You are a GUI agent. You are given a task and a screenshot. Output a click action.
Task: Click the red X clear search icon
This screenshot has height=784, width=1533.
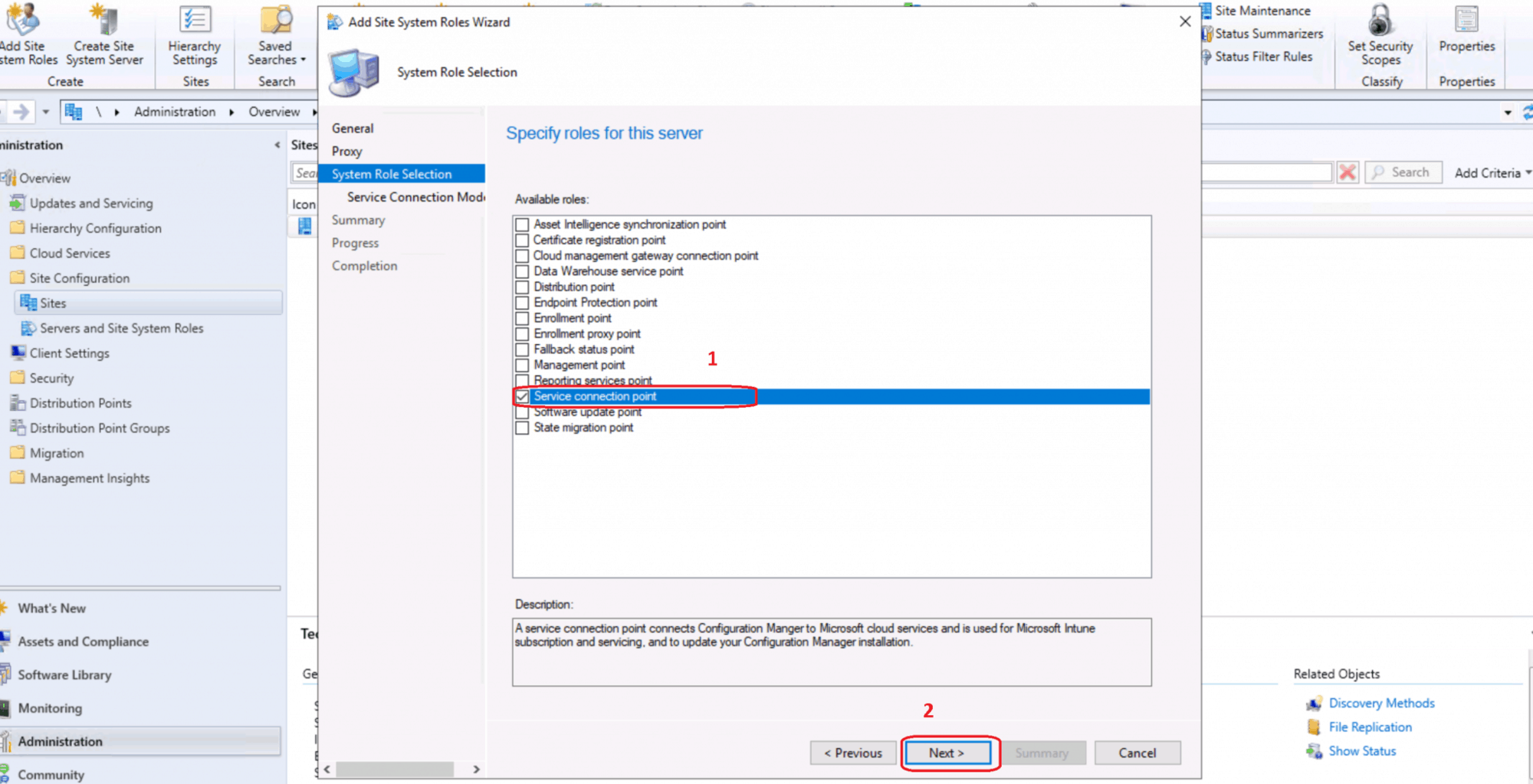[1347, 172]
